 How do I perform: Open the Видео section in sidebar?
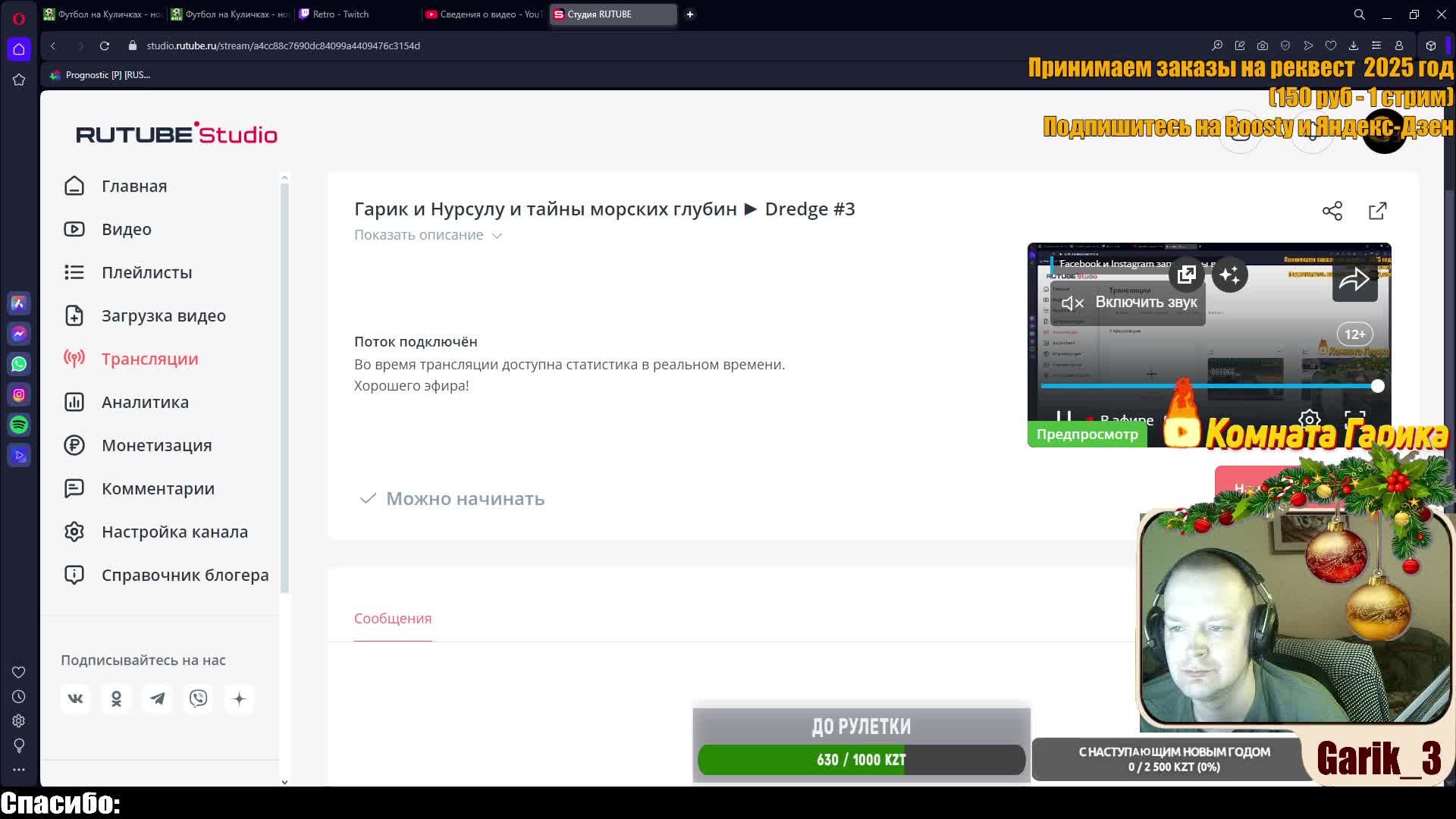click(x=126, y=229)
